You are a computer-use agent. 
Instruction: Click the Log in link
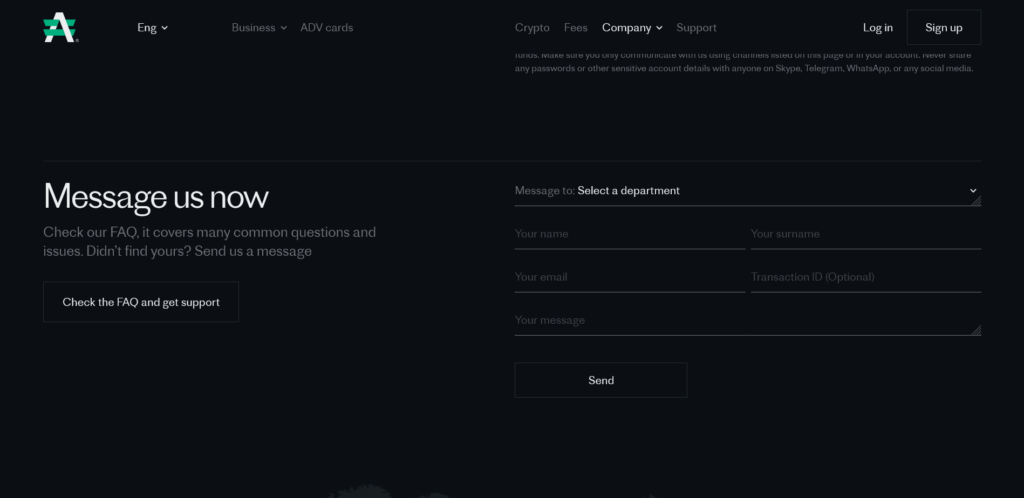(877, 27)
